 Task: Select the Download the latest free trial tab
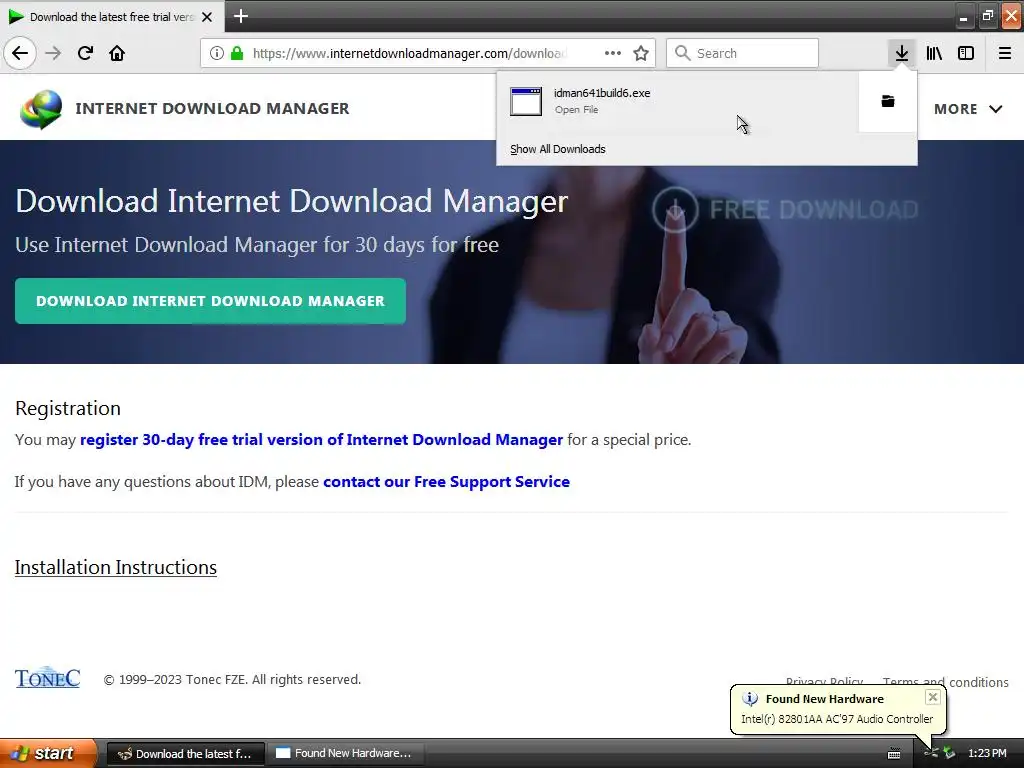pos(112,16)
